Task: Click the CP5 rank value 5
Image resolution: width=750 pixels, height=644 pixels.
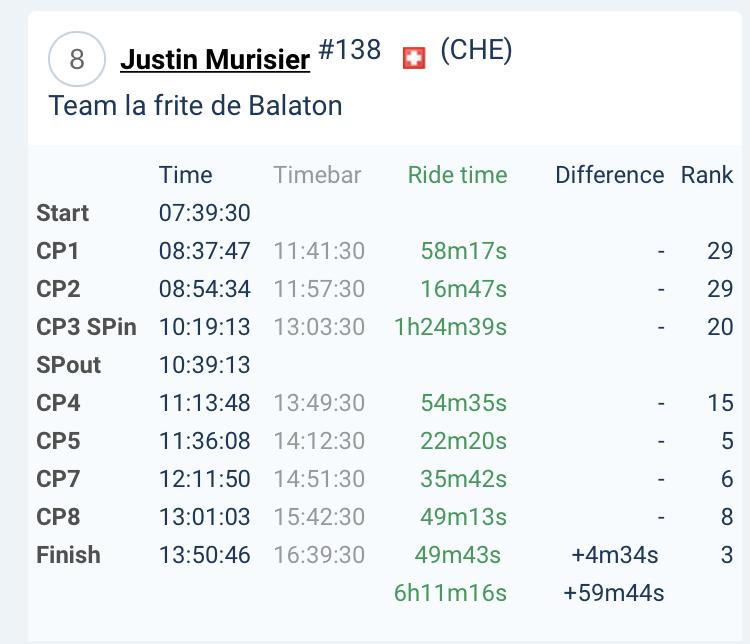Action: (x=727, y=441)
